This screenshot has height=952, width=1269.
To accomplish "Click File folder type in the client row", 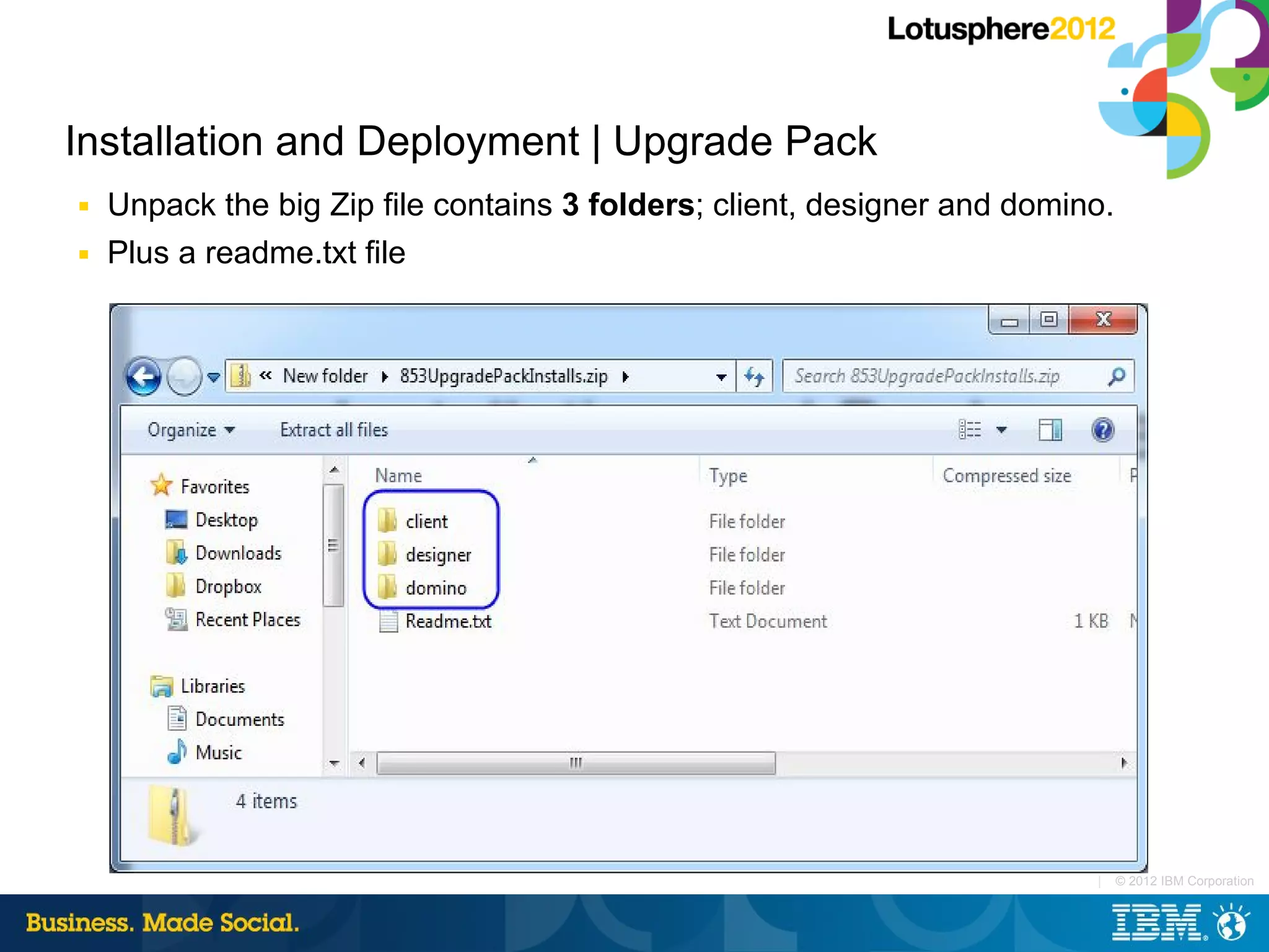I will click(747, 522).
